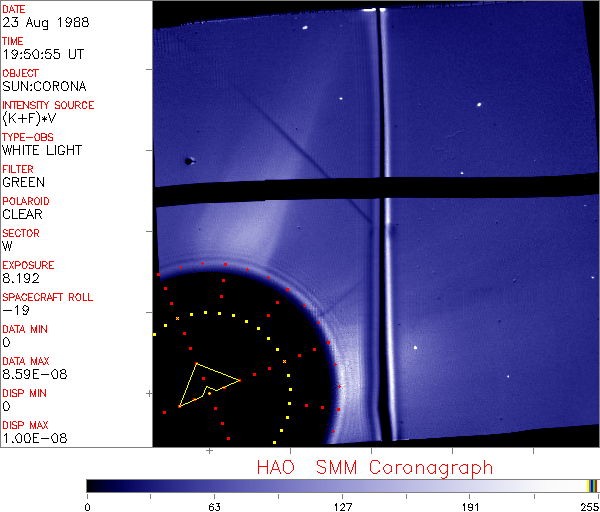This screenshot has width=600, height=512.
Task: Click the SUN:CORONA object value
Action: tap(42, 87)
